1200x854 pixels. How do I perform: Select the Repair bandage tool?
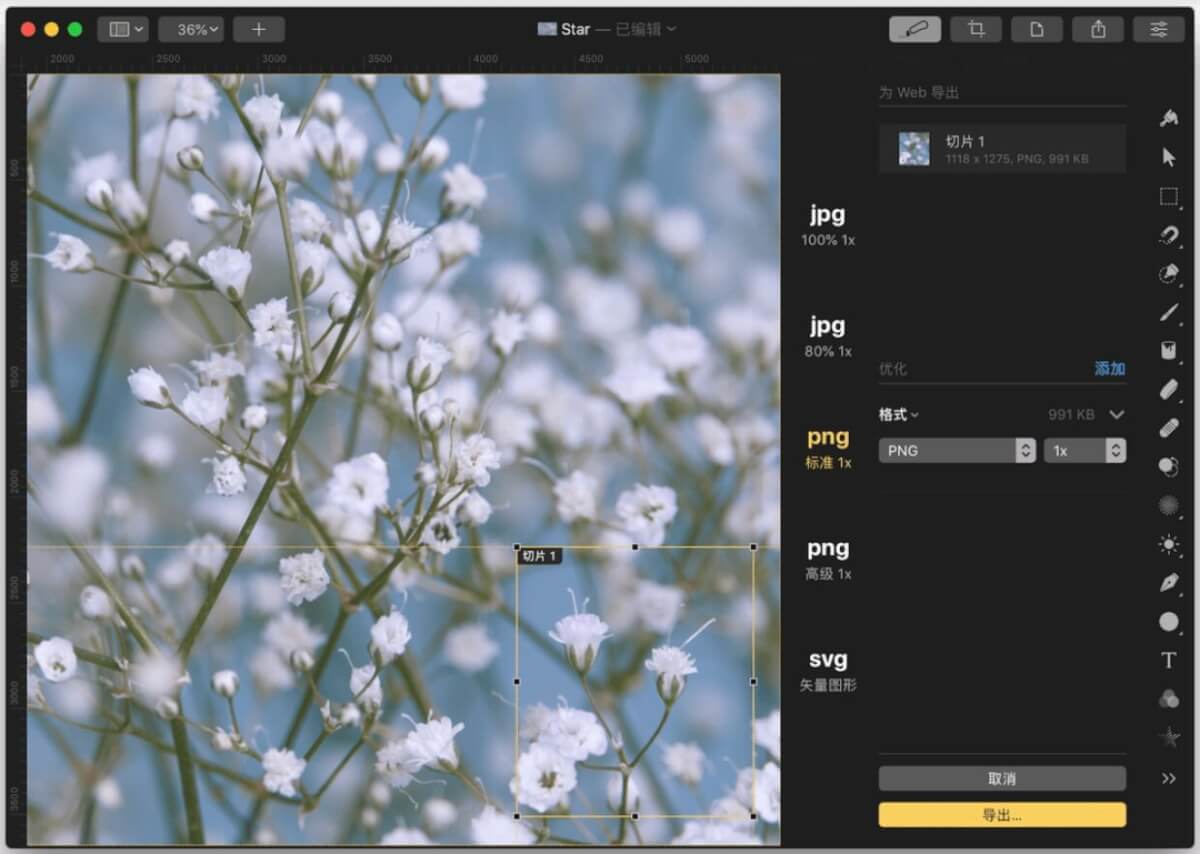tap(1168, 428)
